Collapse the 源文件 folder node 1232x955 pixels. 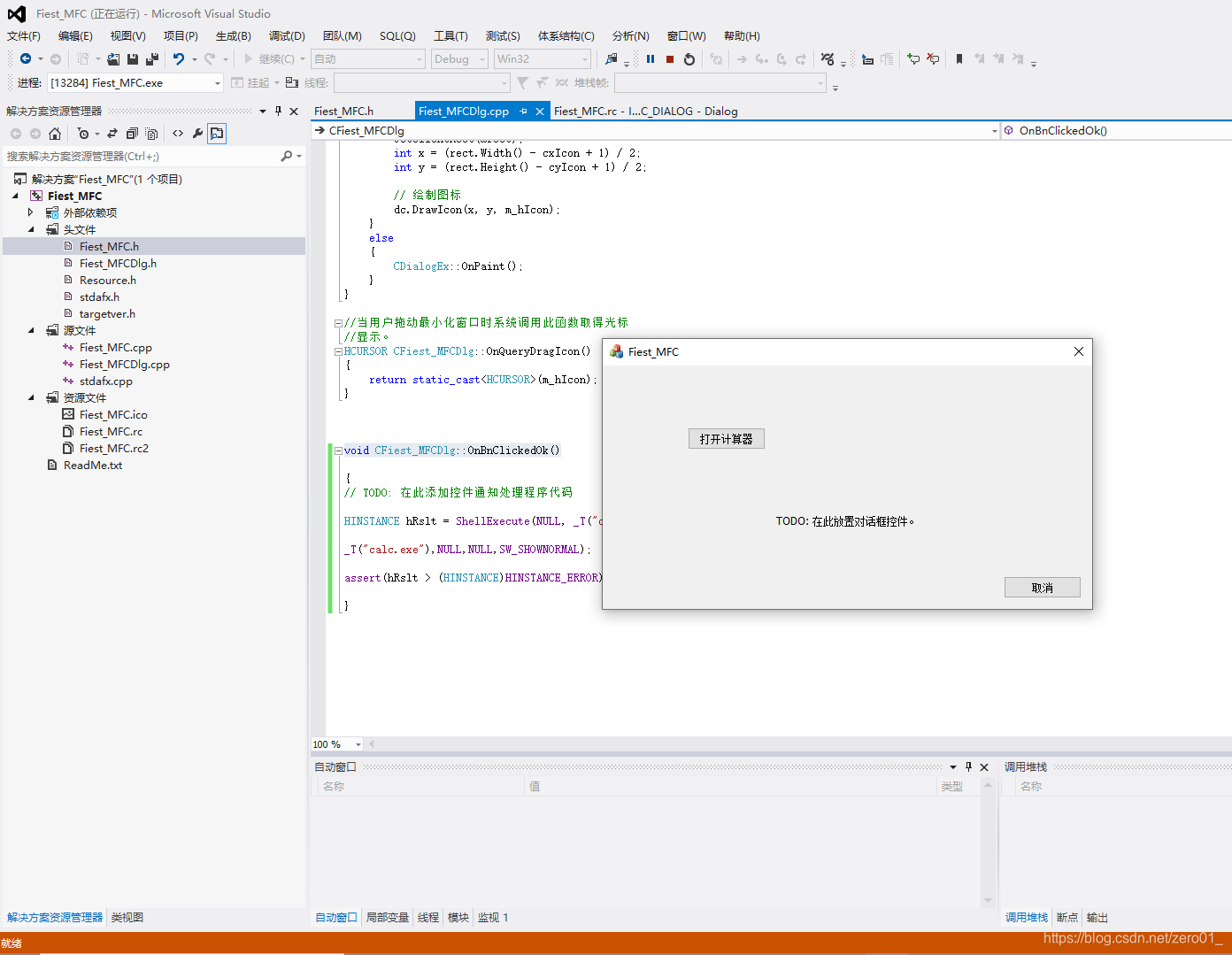click(31, 330)
